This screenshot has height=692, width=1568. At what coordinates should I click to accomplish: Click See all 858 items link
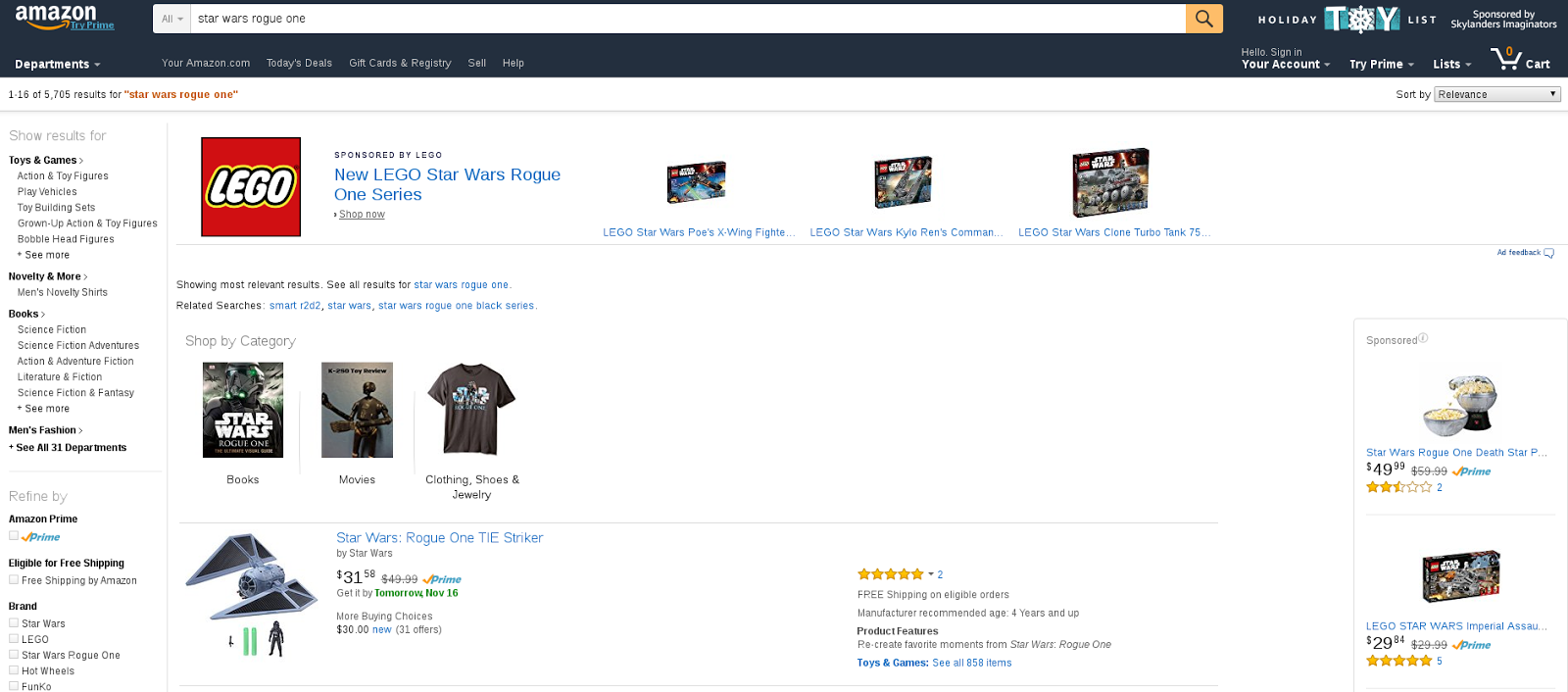pos(971,663)
